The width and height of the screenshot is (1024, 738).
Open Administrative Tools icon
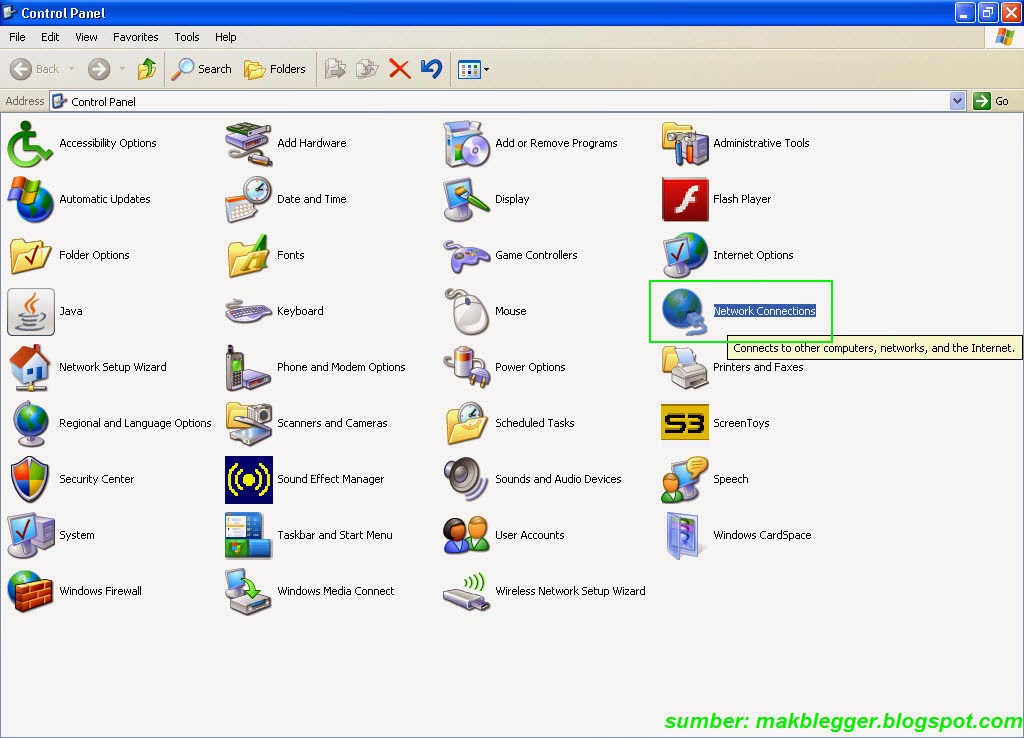pyautogui.click(x=684, y=144)
